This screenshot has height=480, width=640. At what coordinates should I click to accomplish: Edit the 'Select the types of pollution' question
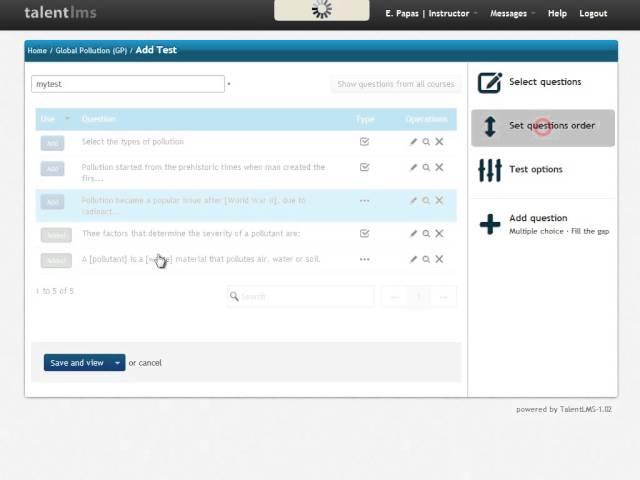coord(413,142)
